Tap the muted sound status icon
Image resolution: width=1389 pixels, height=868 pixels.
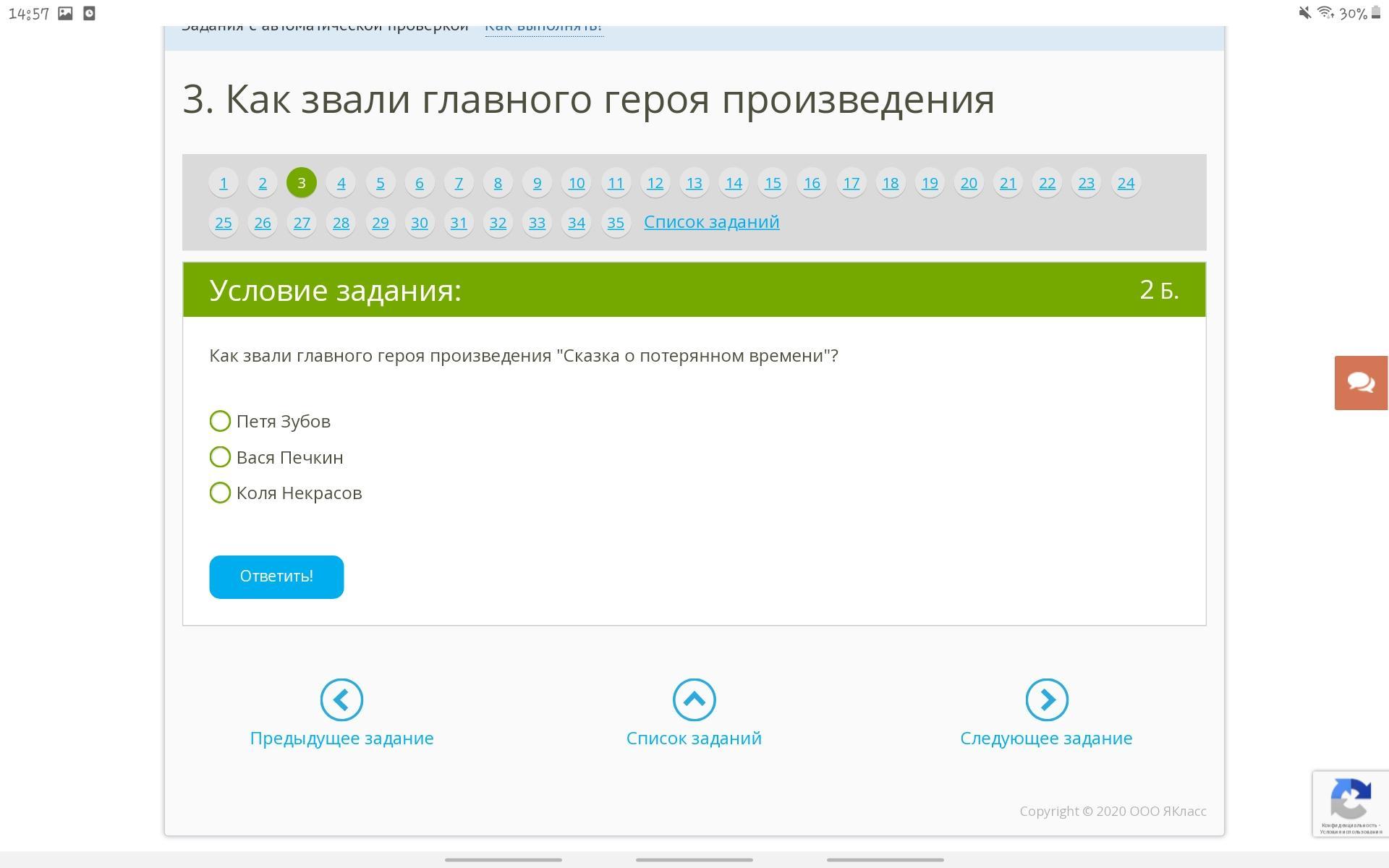coord(1304,13)
